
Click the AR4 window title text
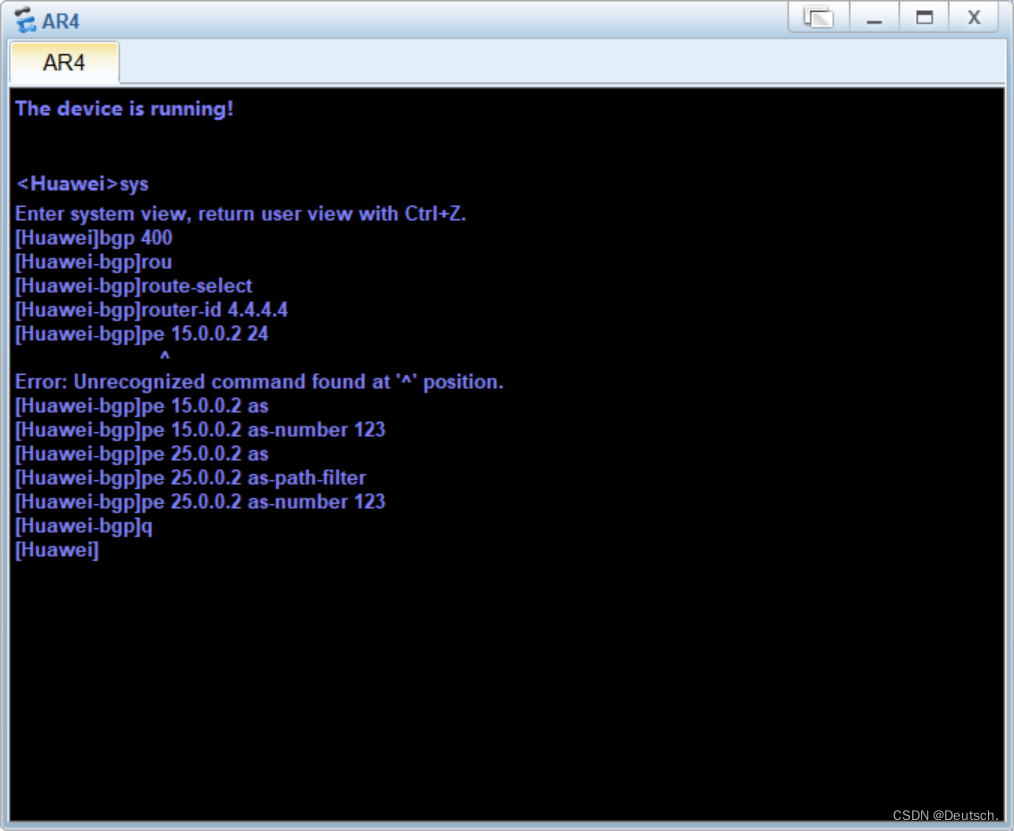point(61,21)
